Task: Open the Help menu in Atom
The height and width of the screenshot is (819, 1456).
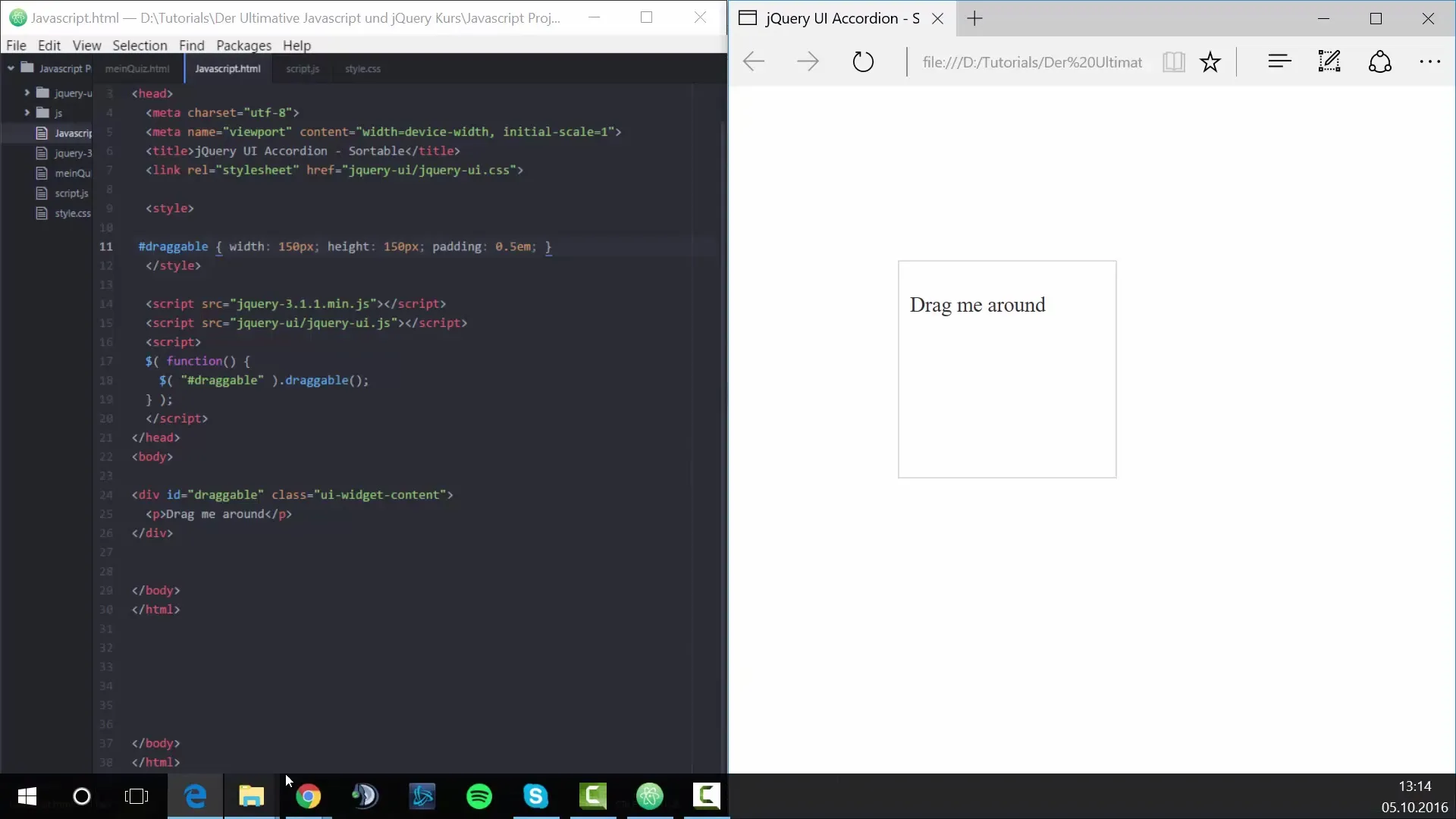Action: tap(297, 45)
